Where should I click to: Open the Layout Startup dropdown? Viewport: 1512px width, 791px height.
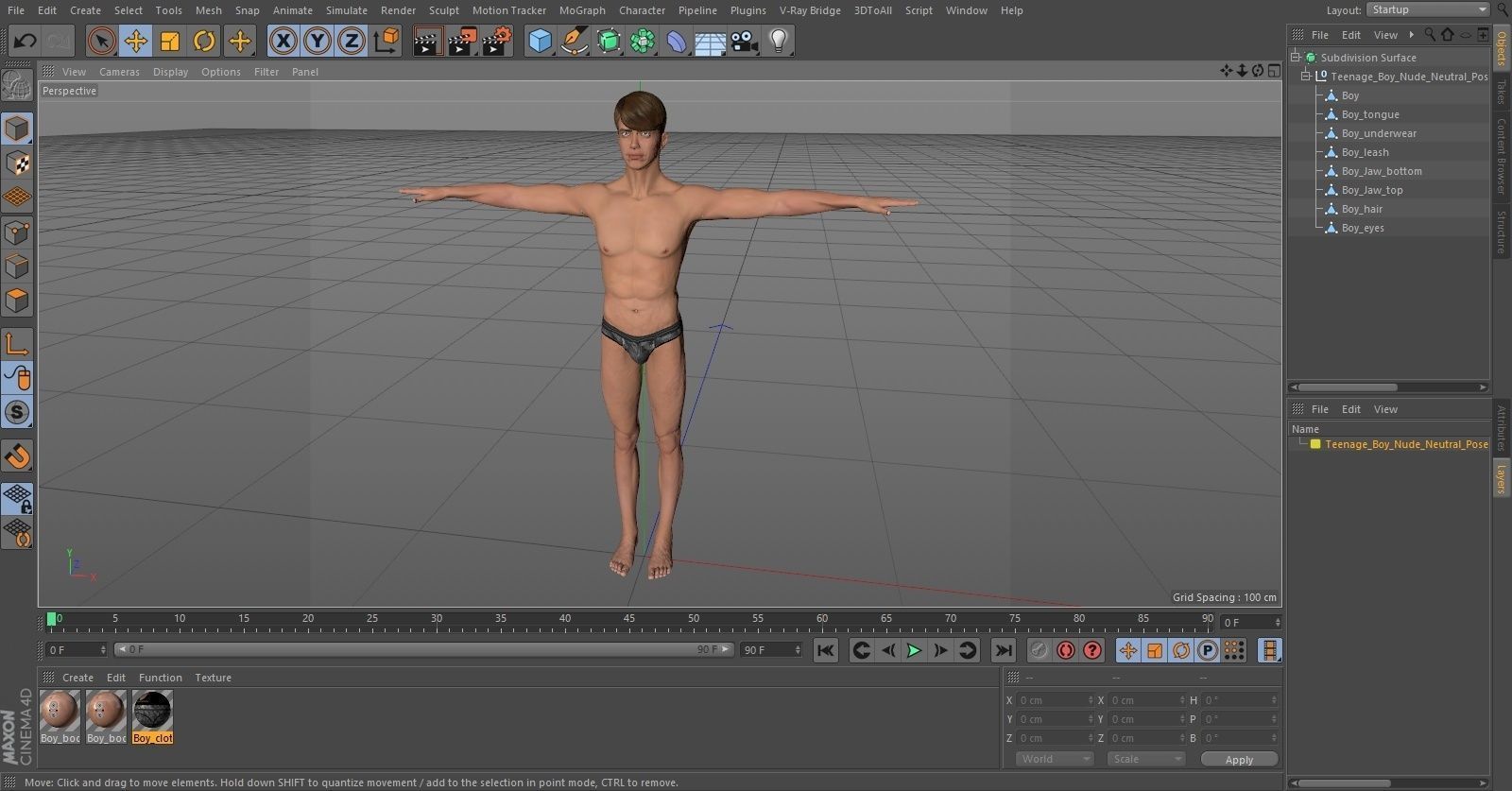point(1427,9)
